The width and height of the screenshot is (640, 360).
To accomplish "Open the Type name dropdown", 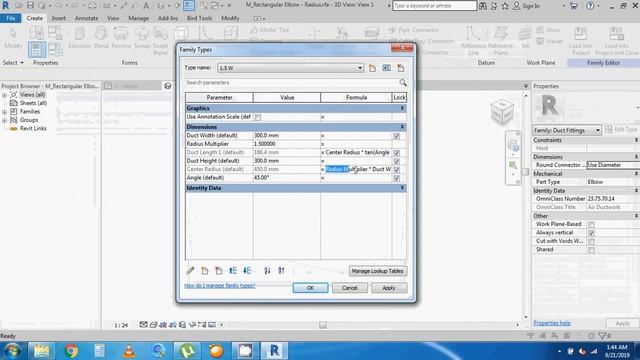I will pos(360,68).
